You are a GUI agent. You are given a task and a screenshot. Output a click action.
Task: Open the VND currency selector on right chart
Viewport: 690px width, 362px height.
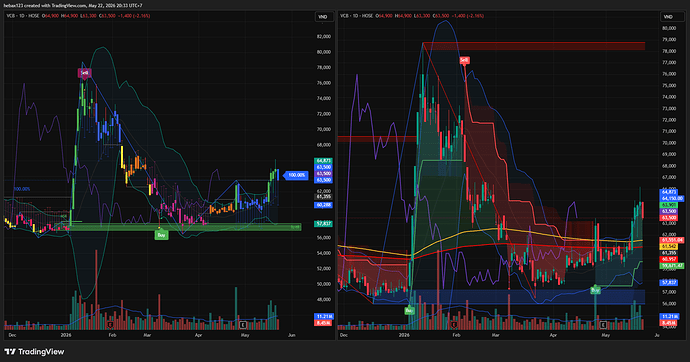[668, 17]
